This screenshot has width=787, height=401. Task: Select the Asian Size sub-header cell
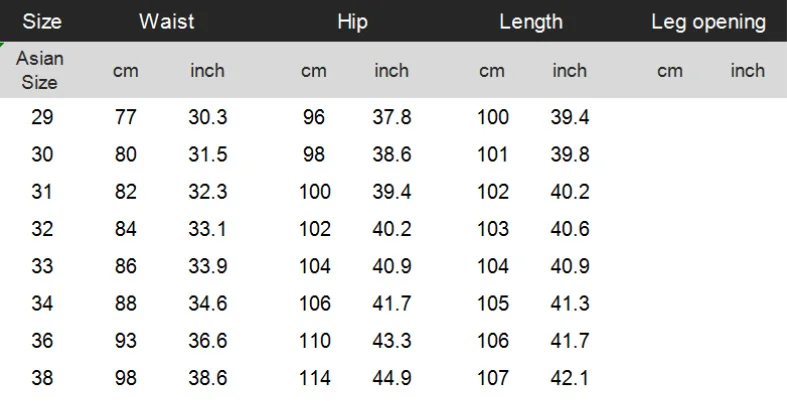click(41, 70)
